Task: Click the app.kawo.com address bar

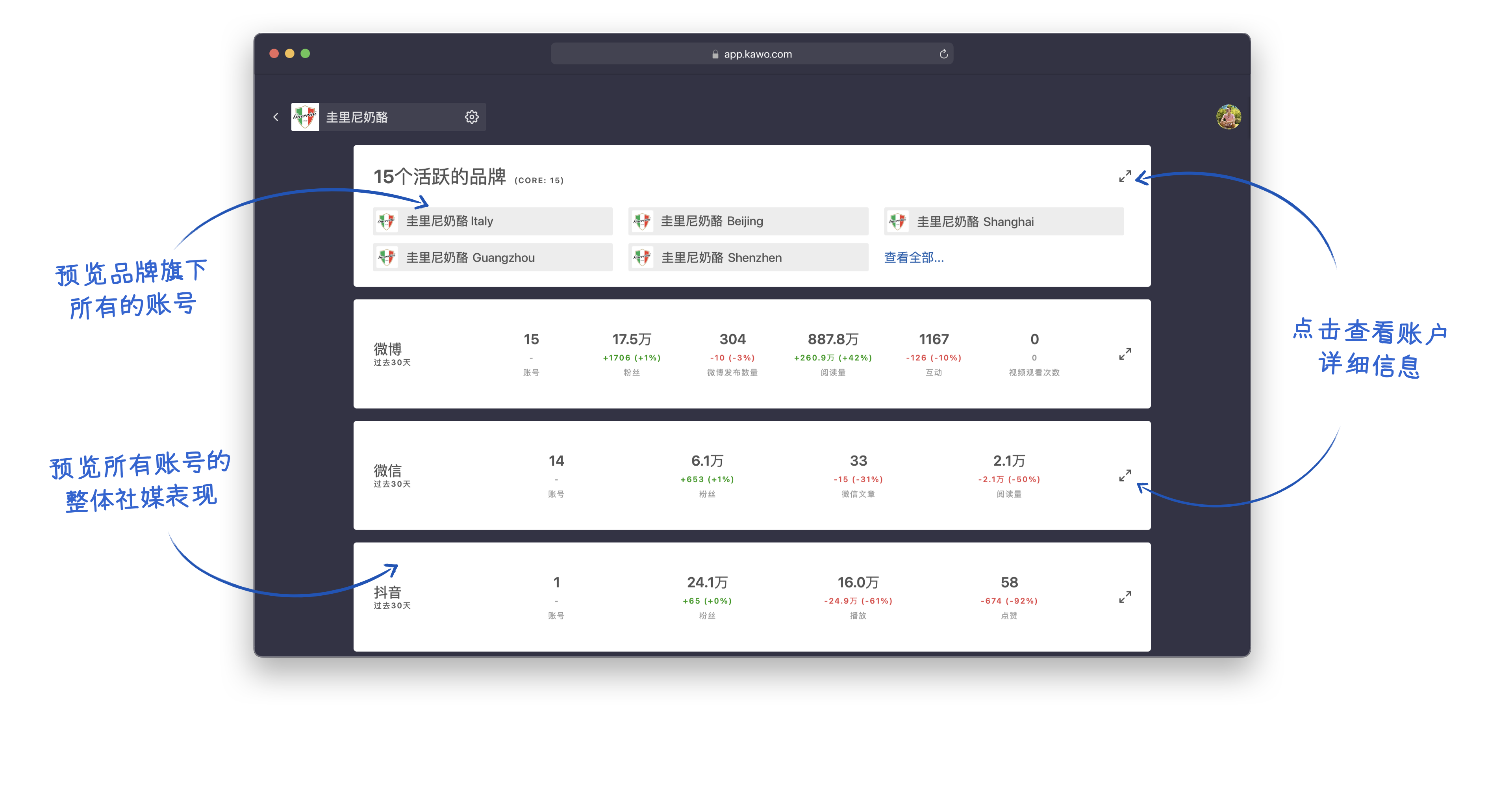Action: click(757, 54)
